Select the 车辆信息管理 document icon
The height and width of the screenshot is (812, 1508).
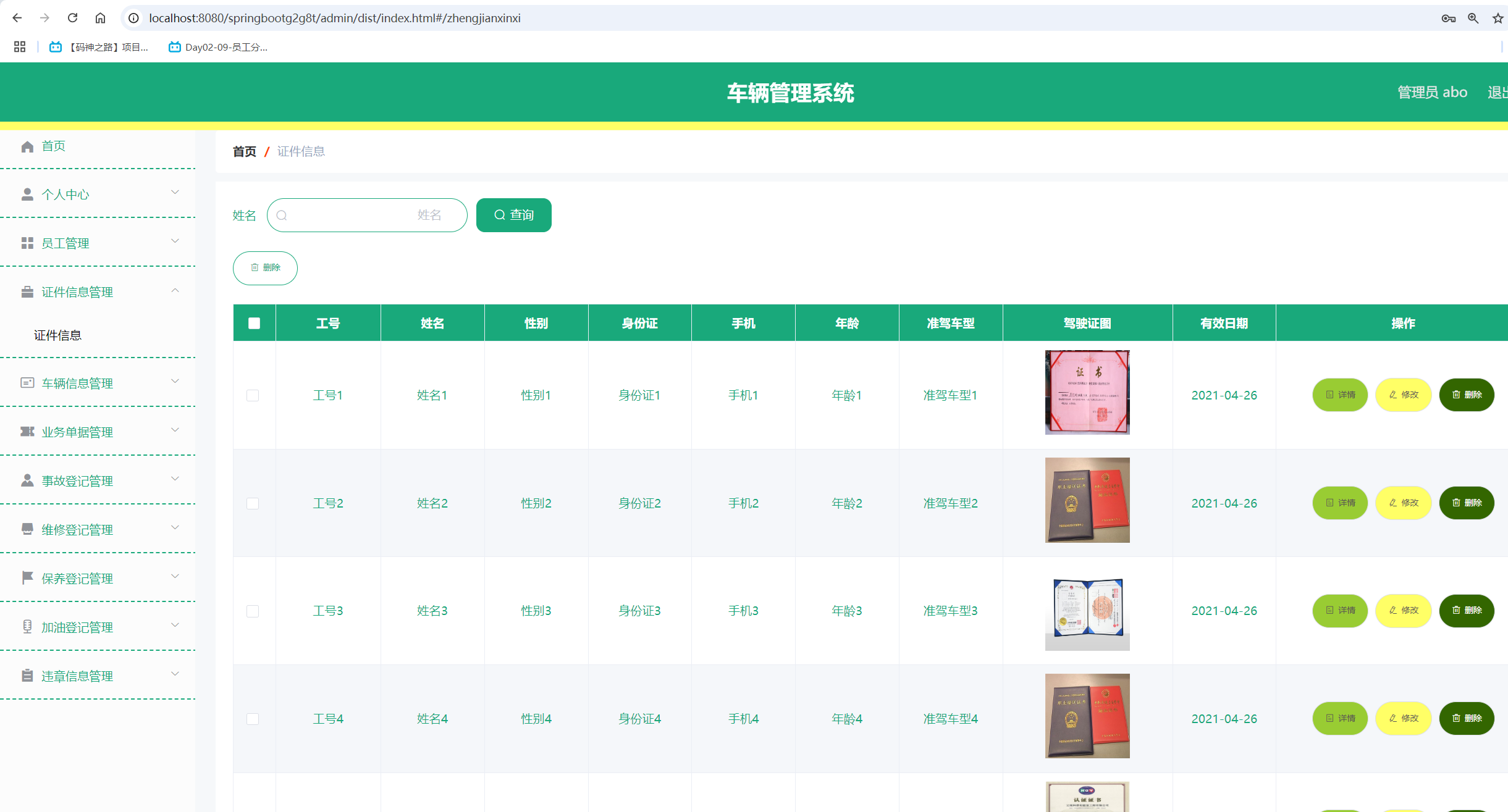(x=27, y=383)
